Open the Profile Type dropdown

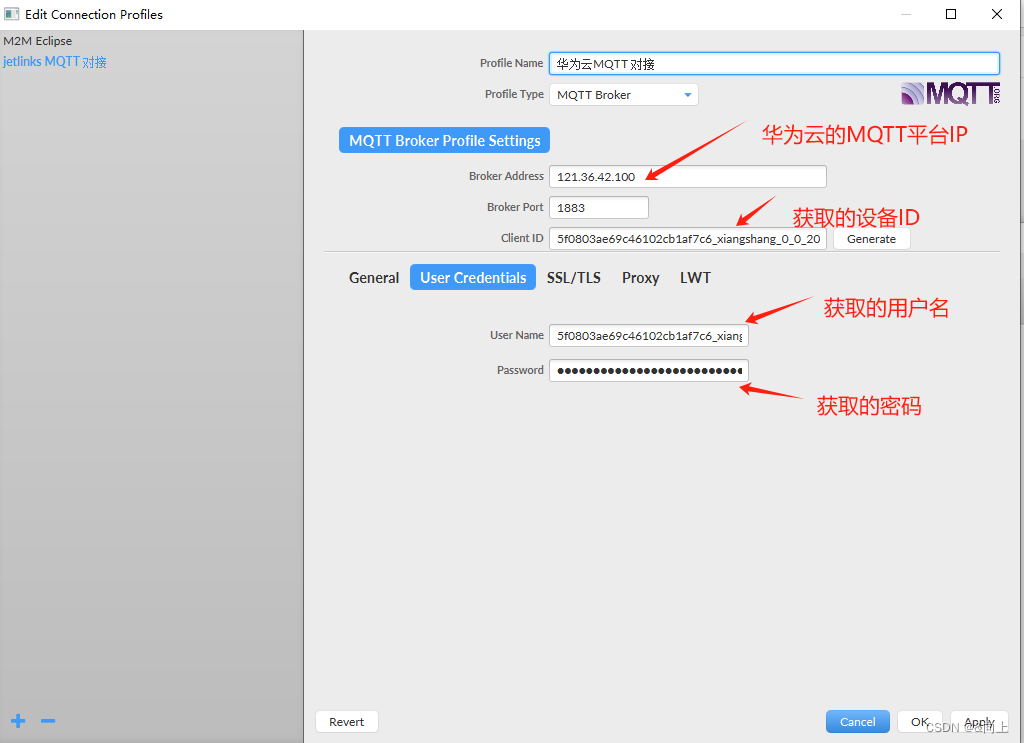coord(624,95)
